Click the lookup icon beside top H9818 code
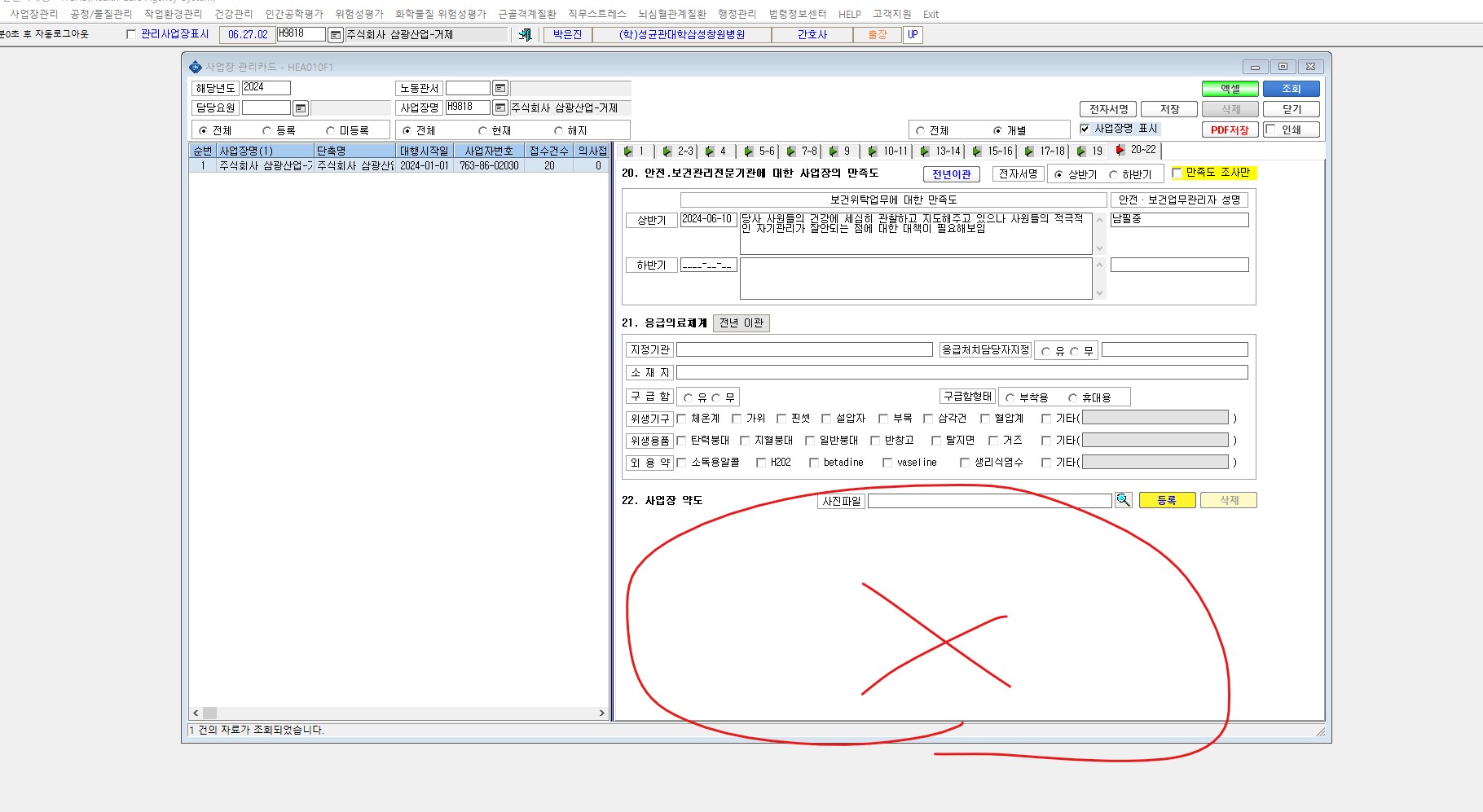The image size is (1483, 812). (x=336, y=35)
